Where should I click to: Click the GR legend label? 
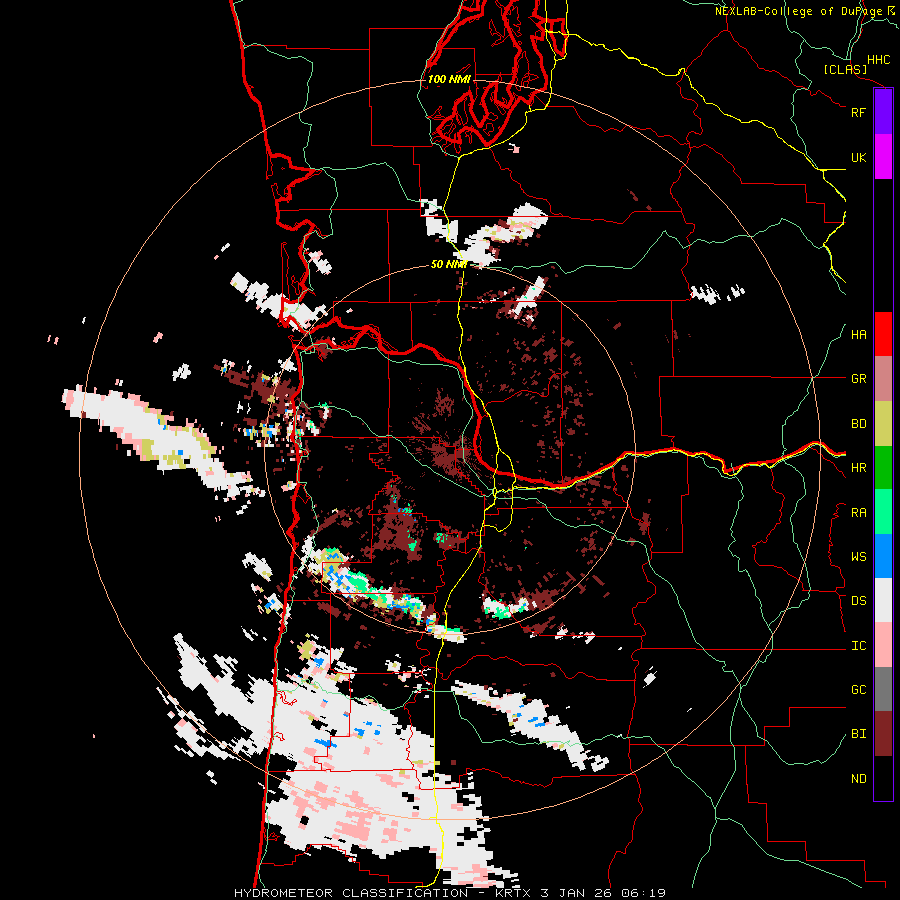[858, 379]
